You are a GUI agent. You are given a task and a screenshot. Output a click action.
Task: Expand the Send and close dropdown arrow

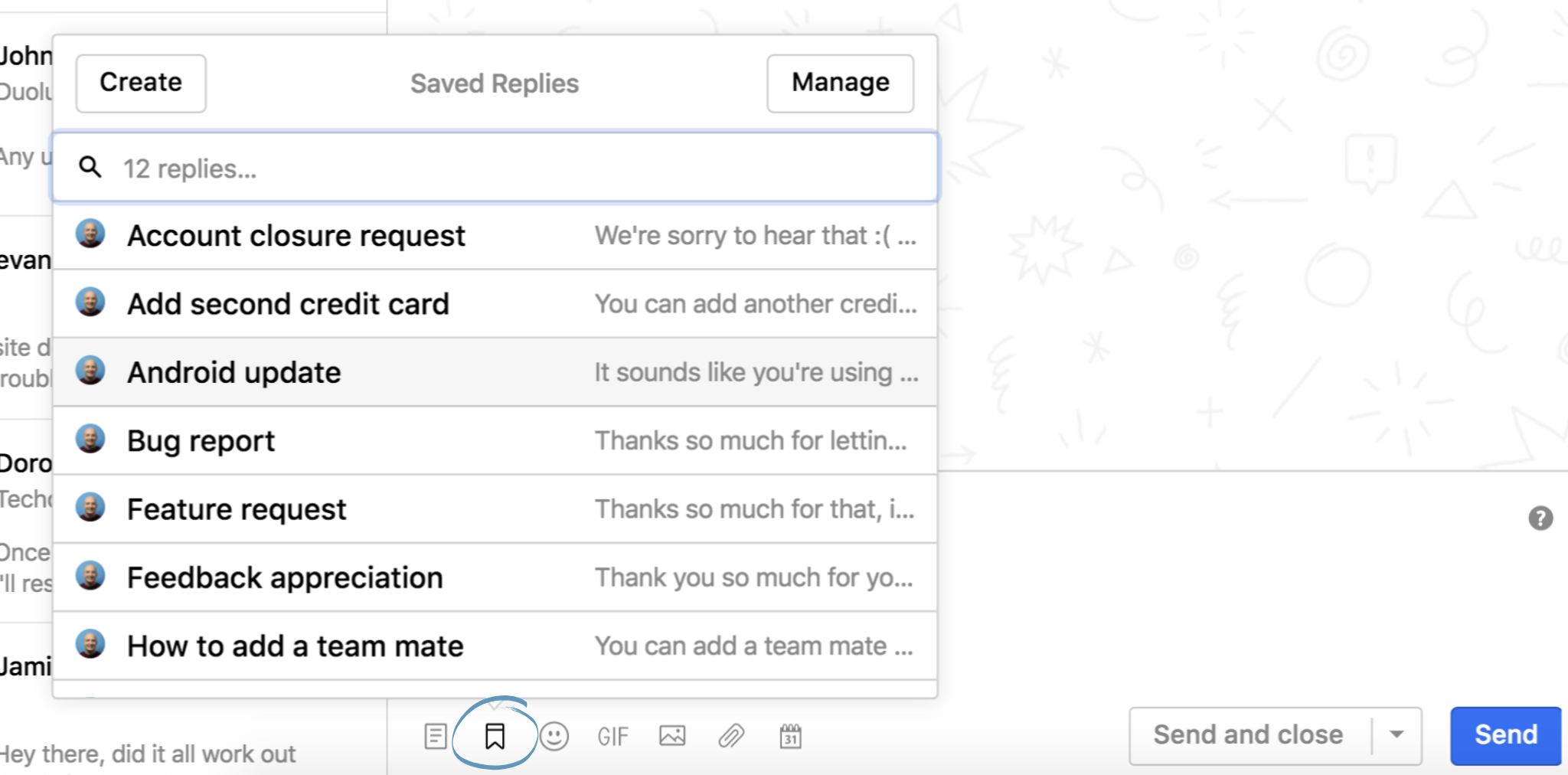(1396, 735)
